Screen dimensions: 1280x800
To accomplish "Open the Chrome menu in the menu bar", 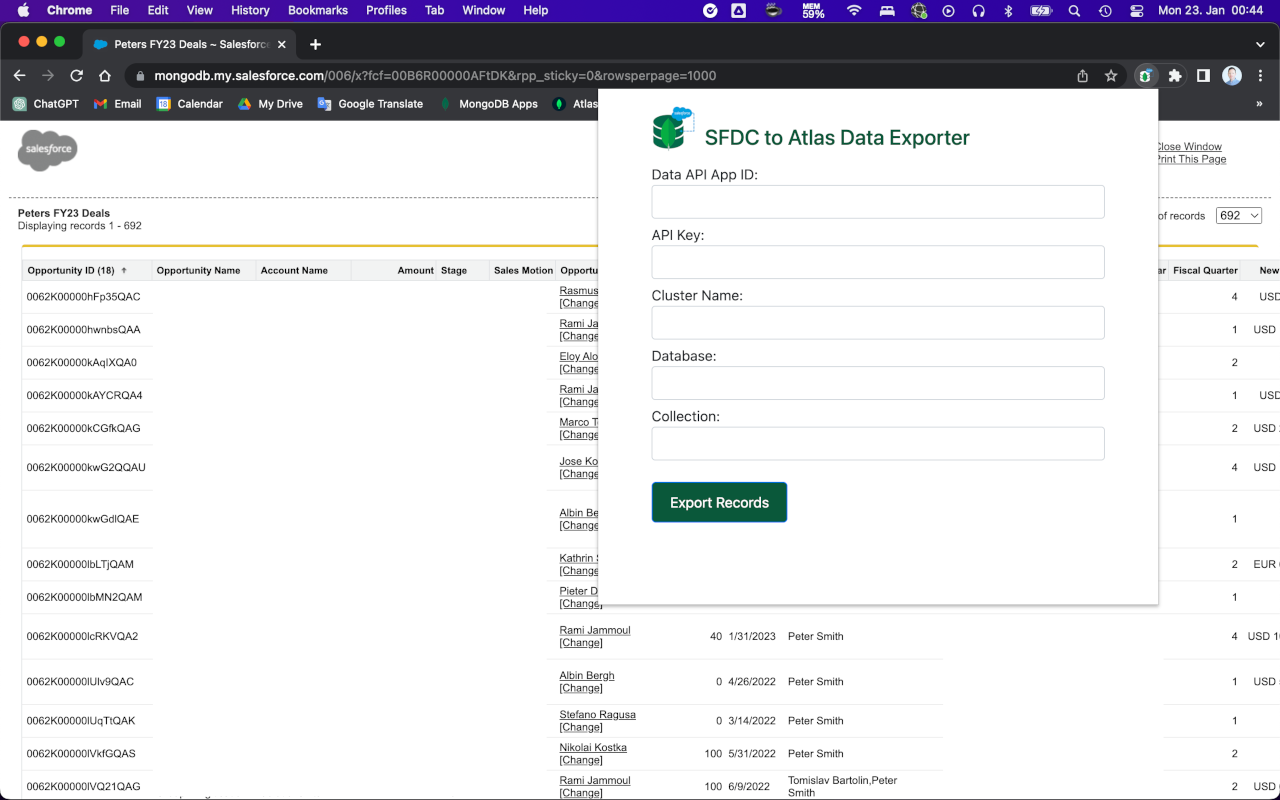I will point(70,10).
